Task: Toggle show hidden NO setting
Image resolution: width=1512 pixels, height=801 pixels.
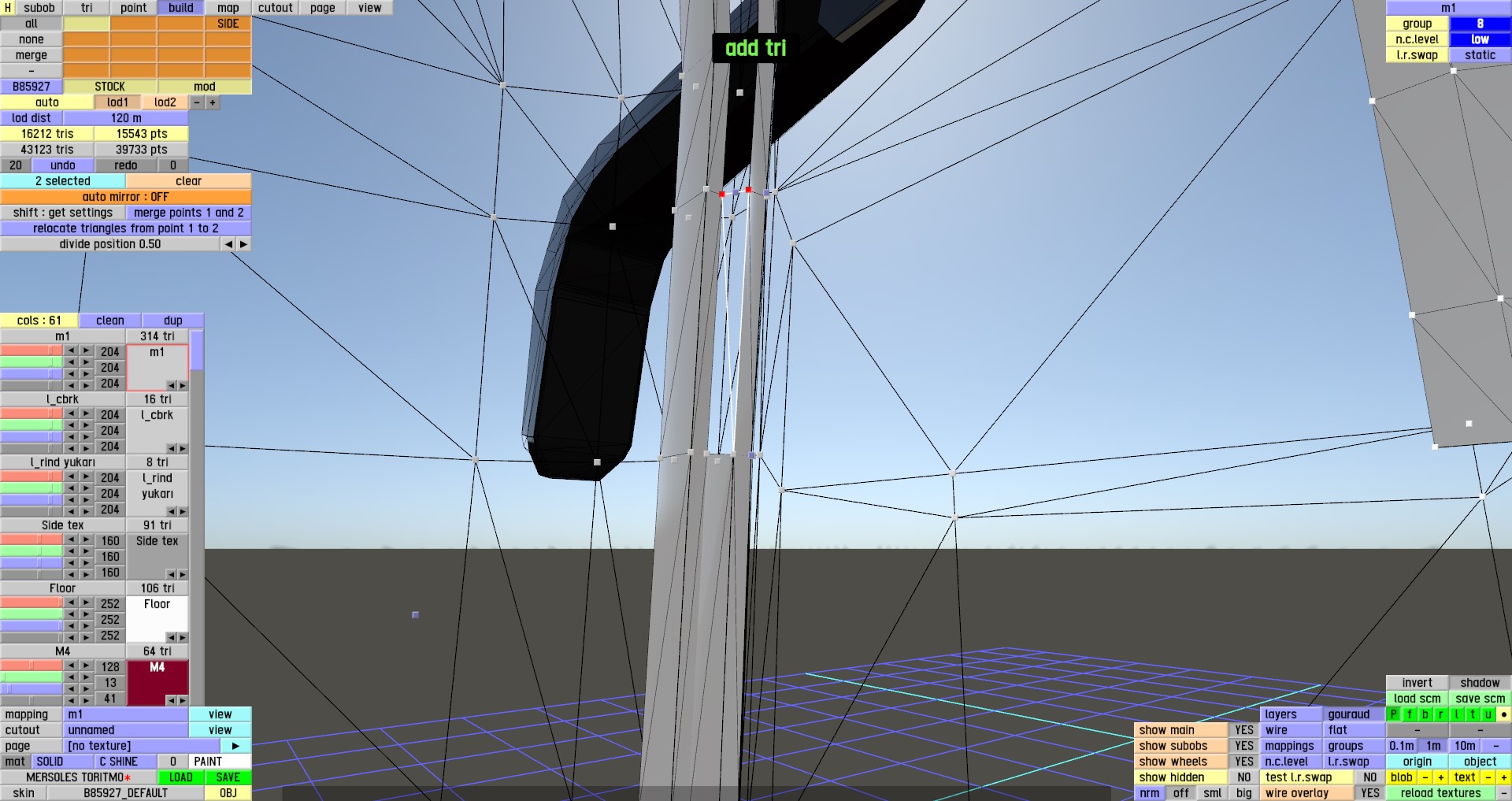Action: (x=1244, y=777)
